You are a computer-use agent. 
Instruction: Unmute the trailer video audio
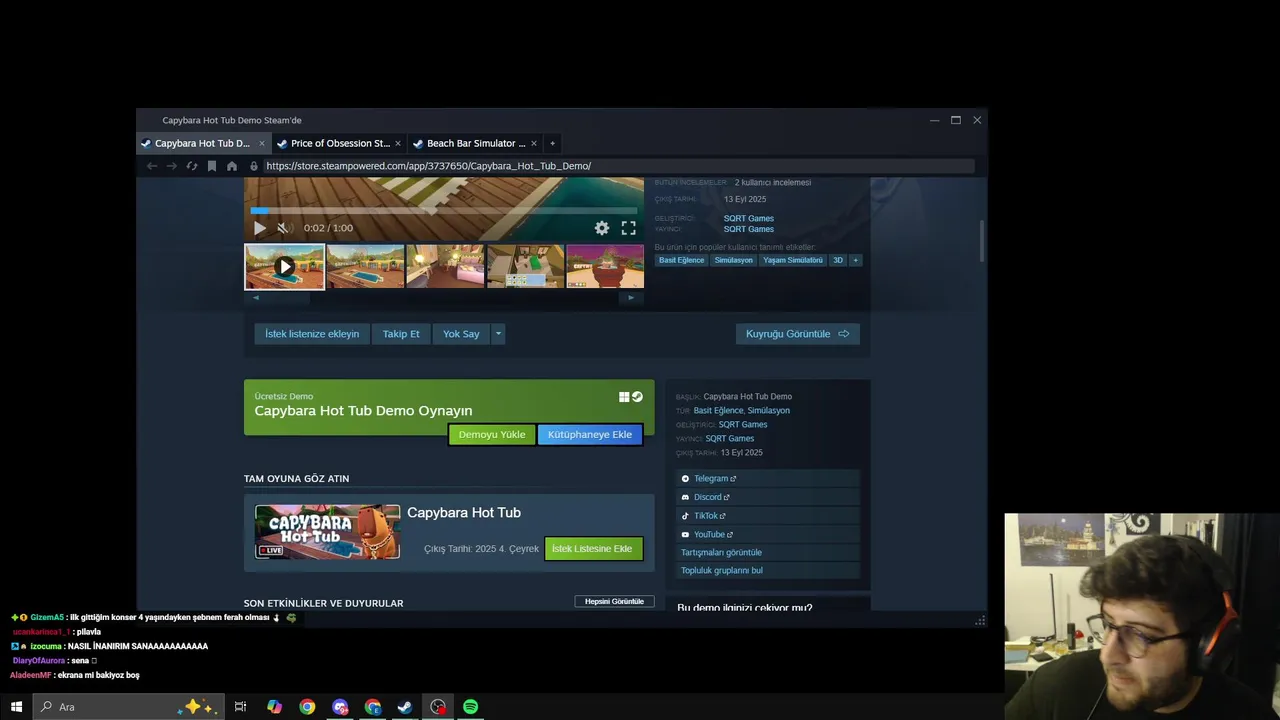(x=282, y=228)
